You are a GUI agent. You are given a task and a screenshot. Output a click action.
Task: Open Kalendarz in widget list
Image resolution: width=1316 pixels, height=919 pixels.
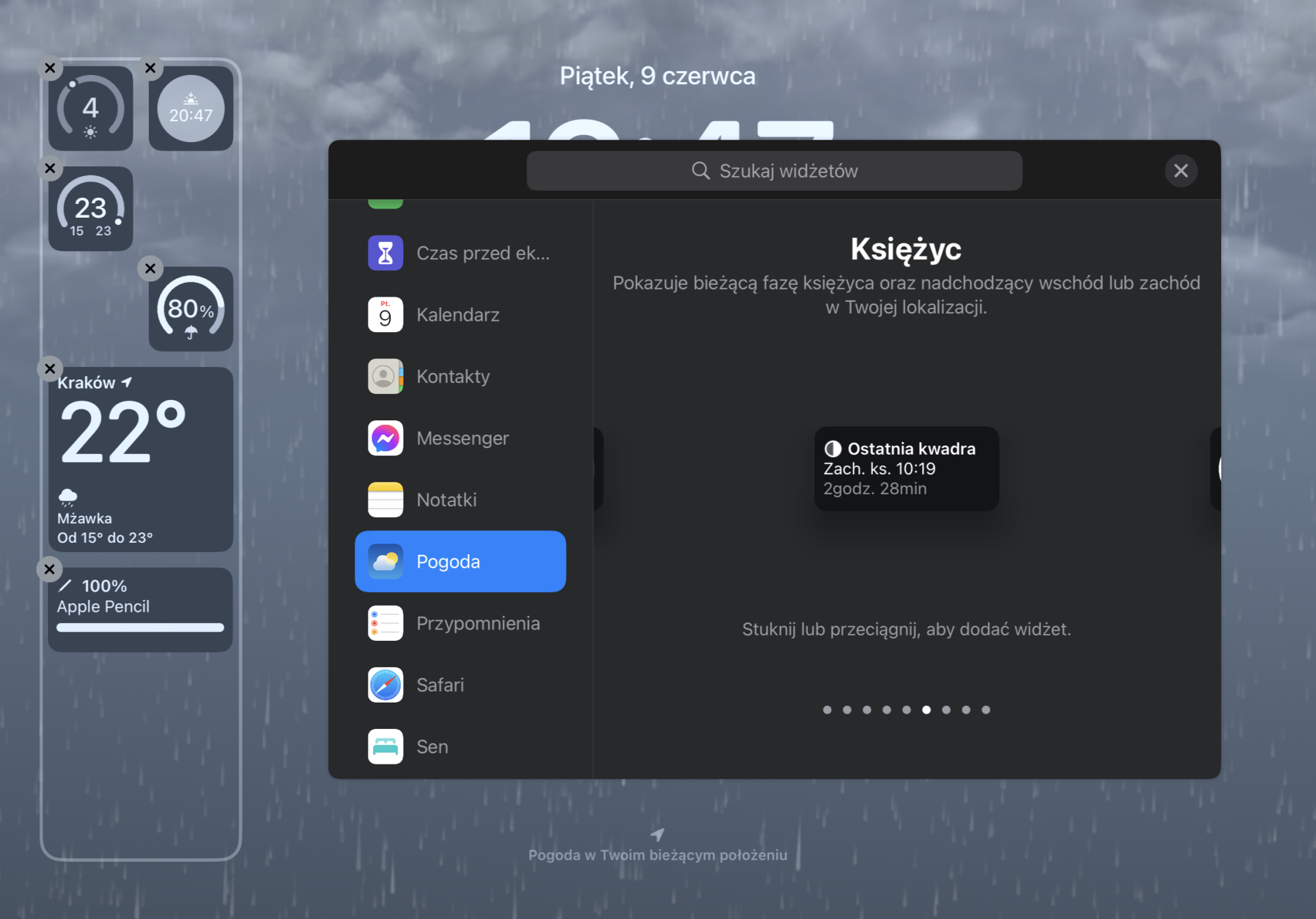(458, 315)
